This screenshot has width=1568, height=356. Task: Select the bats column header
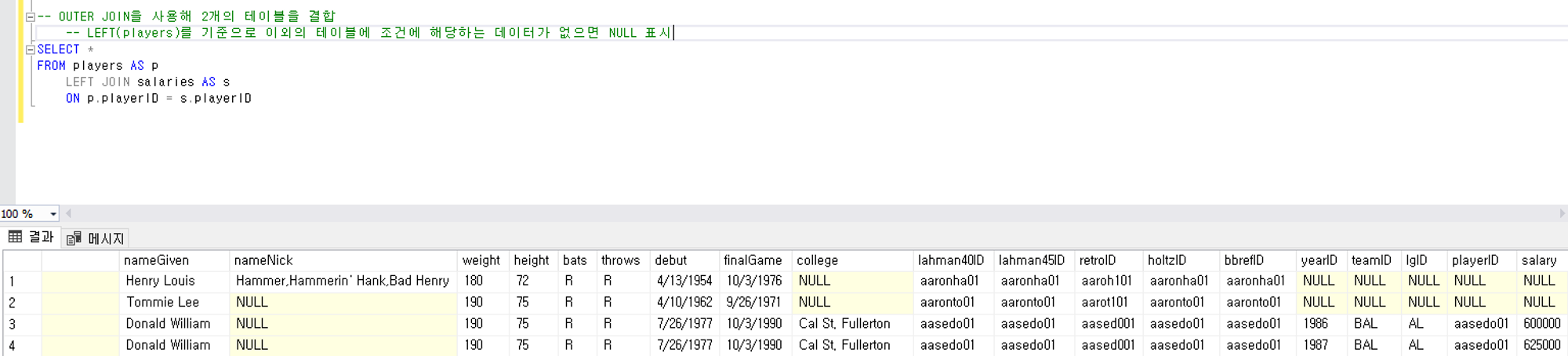(576, 260)
